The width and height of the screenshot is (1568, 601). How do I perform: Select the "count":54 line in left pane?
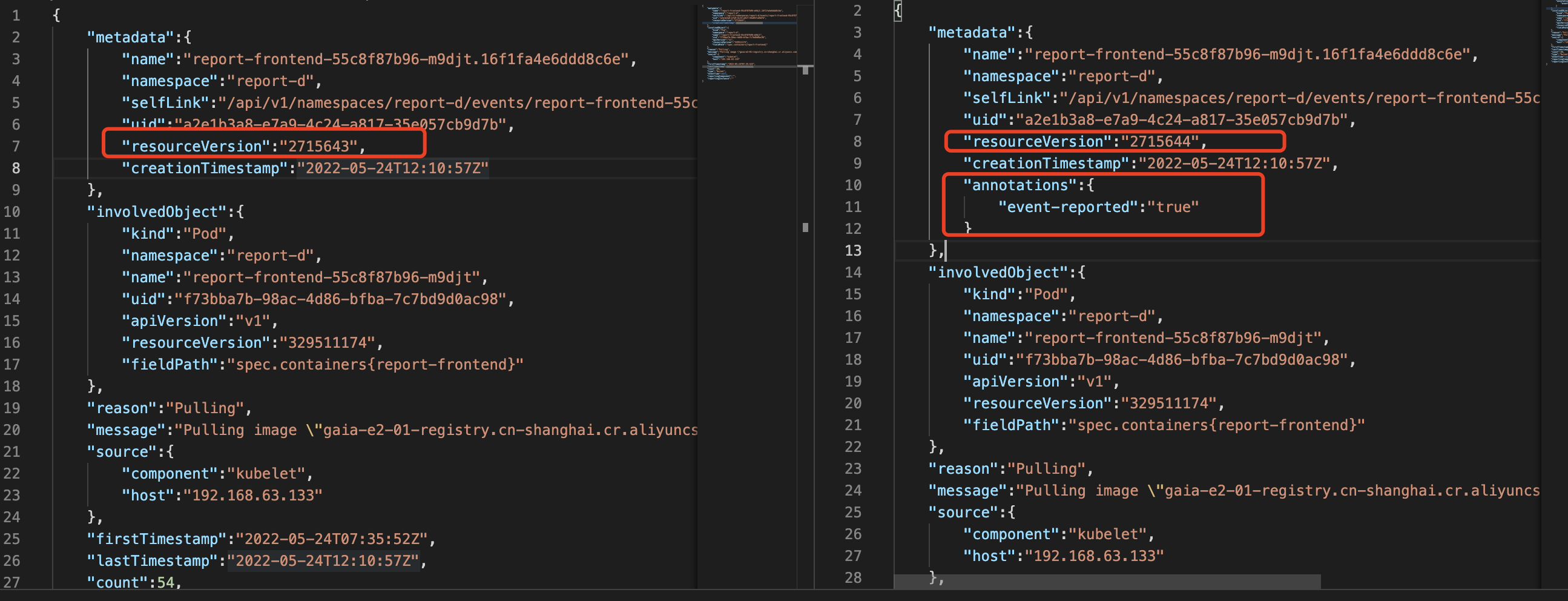click(x=131, y=582)
